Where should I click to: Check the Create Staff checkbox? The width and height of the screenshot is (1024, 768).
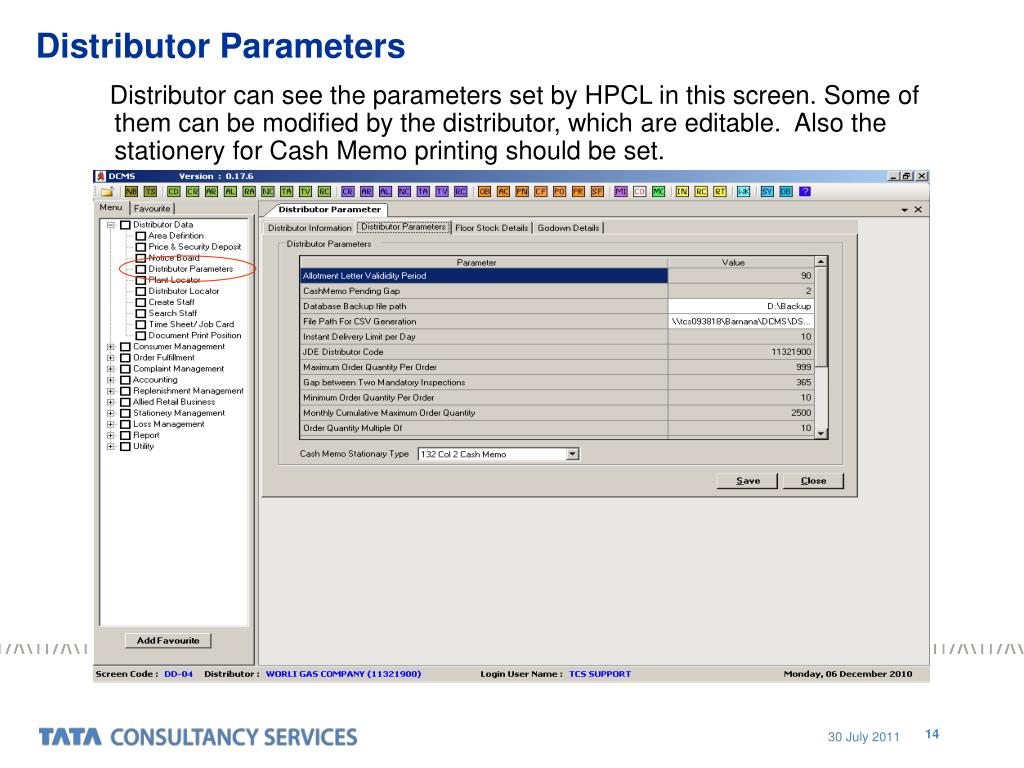(x=140, y=302)
